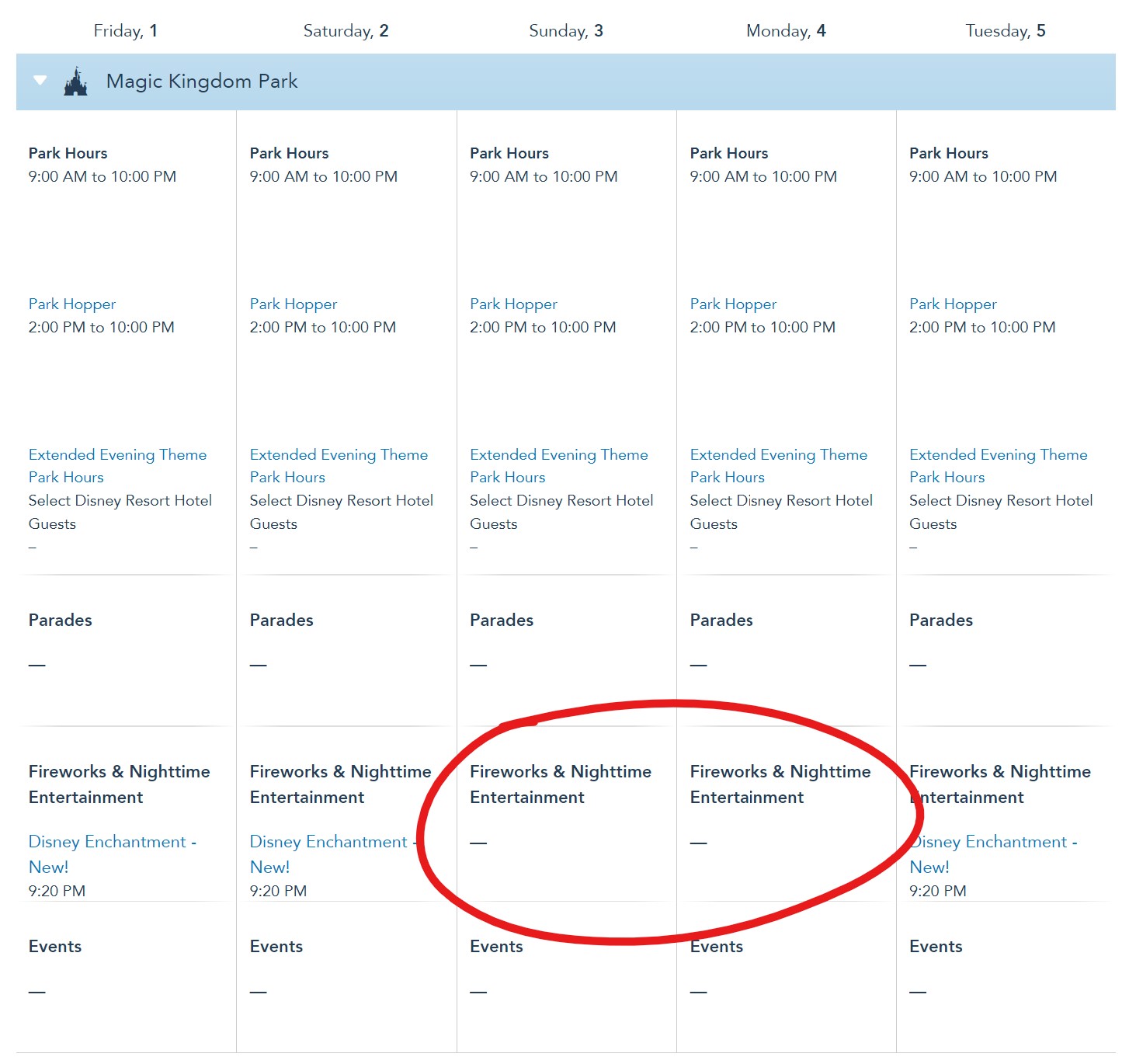
Task: Click Friday's Fireworks & Nighttime Entertainment heading
Action: click(120, 784)
